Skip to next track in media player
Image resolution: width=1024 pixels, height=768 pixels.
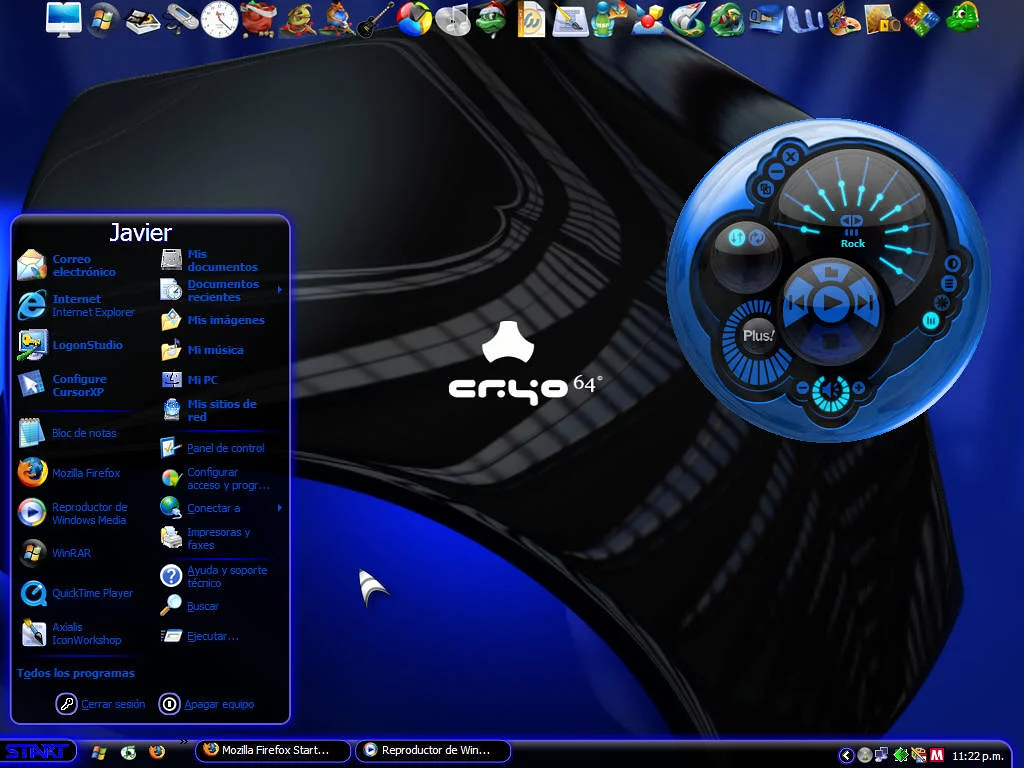point(865,303)
